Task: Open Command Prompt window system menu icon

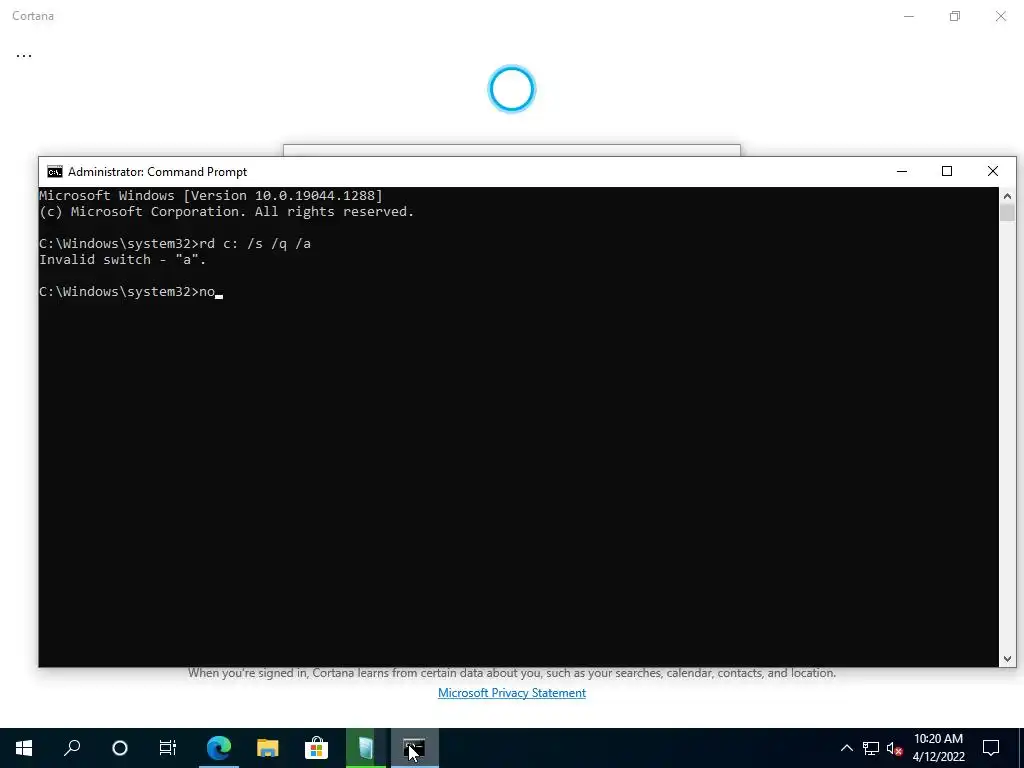Action: (x=55, y=172)
